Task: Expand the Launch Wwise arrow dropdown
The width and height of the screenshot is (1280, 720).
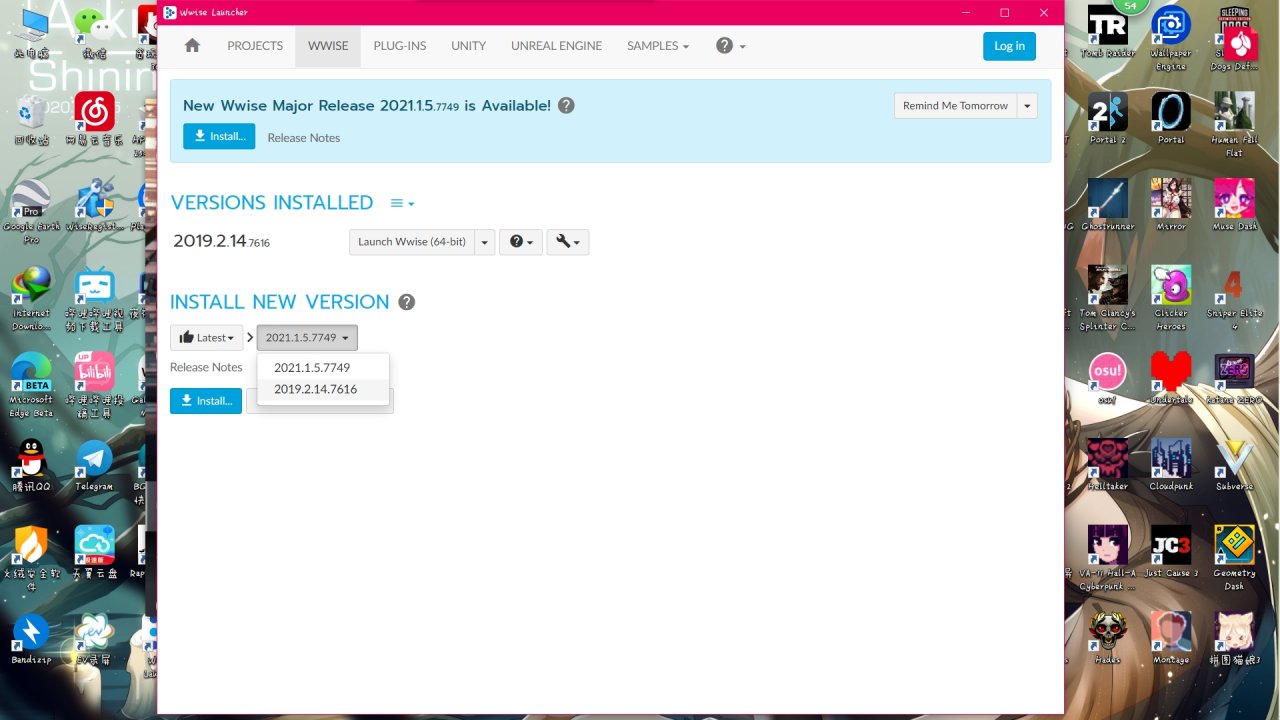Action: tap(485, 242)
